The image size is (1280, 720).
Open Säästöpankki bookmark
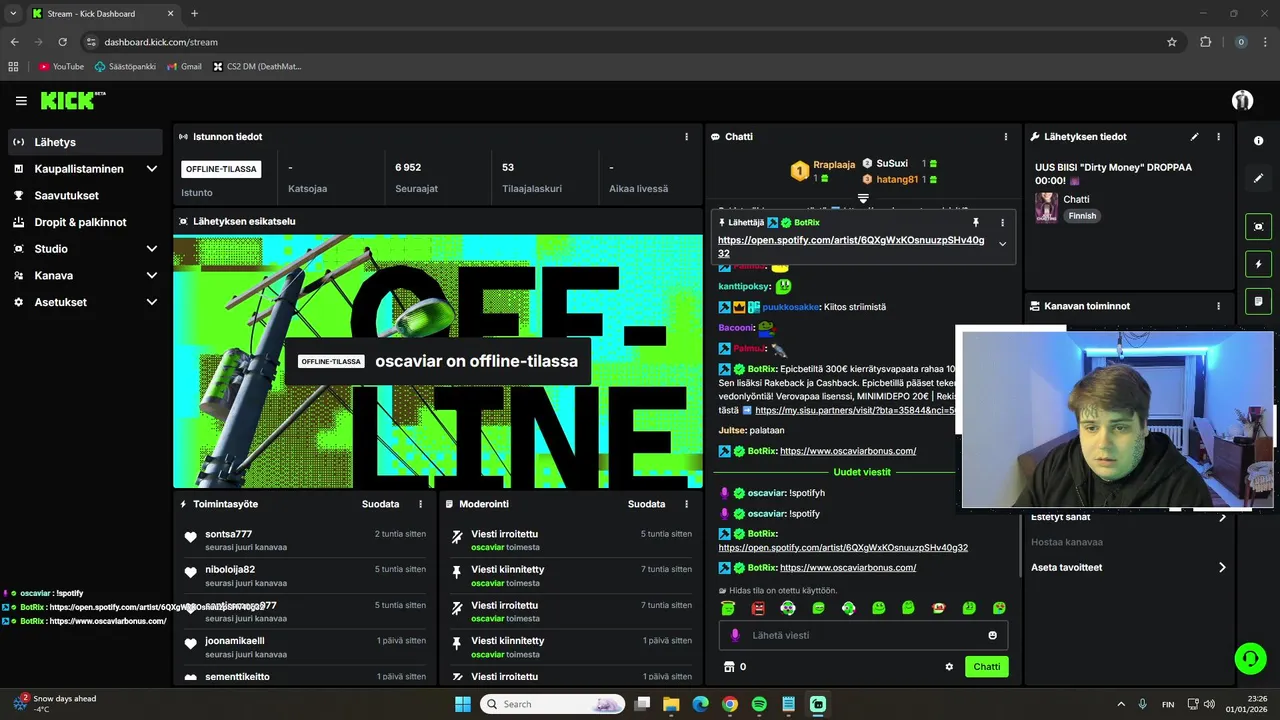point(125,66)
